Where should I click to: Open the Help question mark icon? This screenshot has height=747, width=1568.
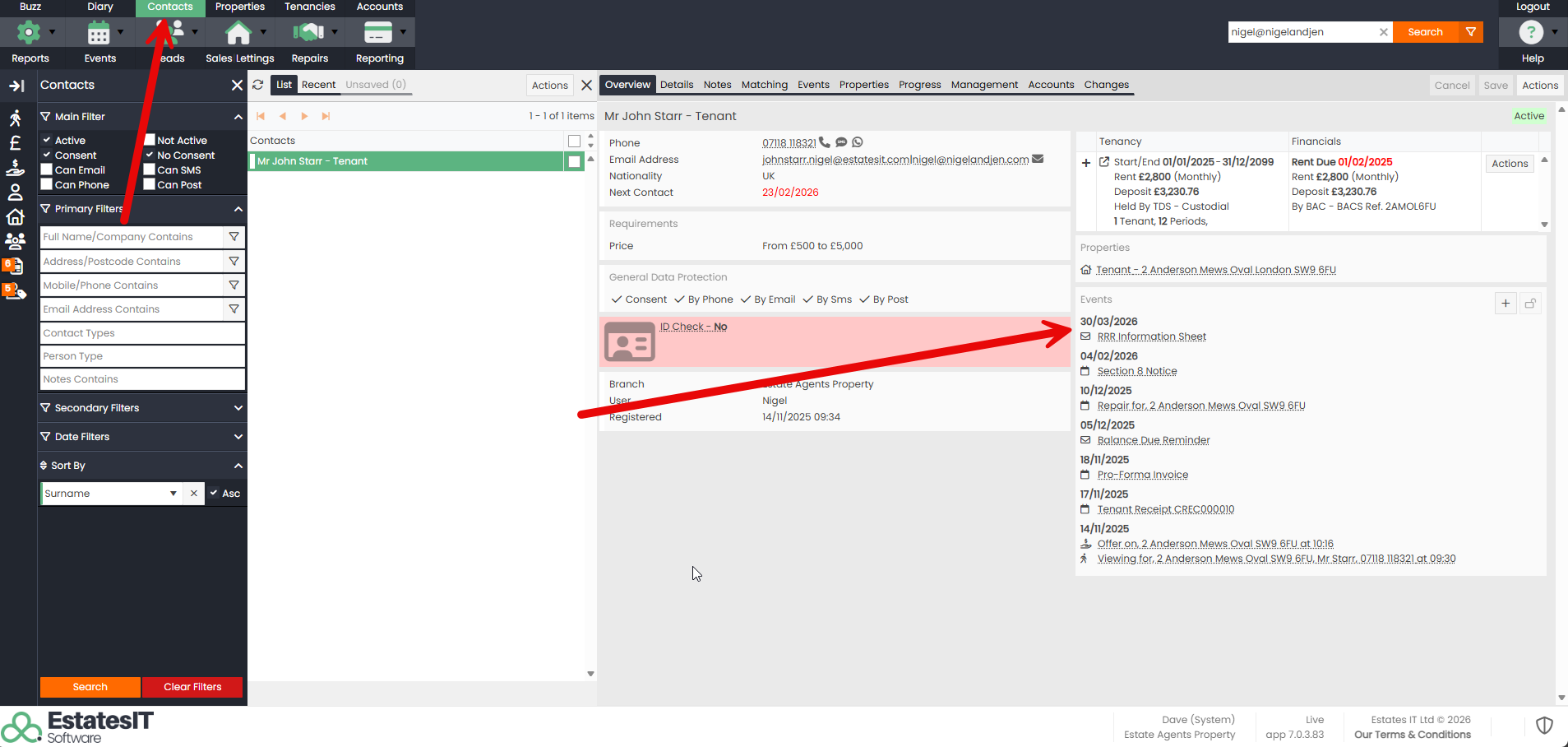pos(1530,32)
